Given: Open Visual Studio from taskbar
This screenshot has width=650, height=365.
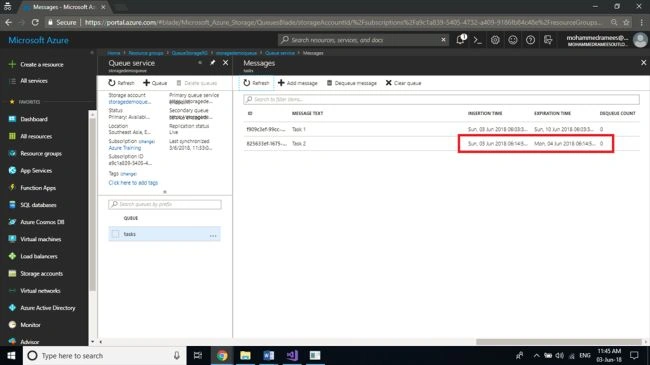Looking at the screenshot, I should click(292, 355).
